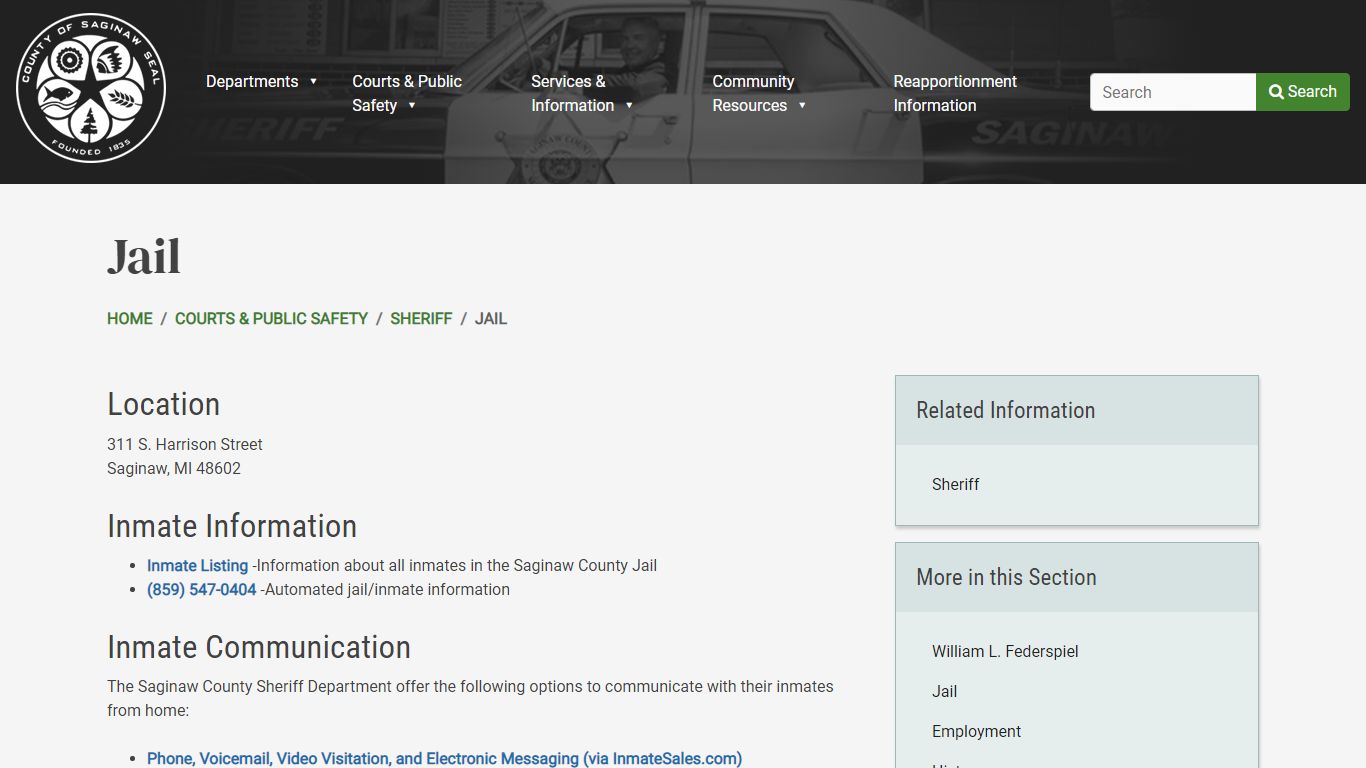Viewport: 1366px width, 768px height.
Task: Click the Inmate Communication heading
Action: (x=259, y=647)
